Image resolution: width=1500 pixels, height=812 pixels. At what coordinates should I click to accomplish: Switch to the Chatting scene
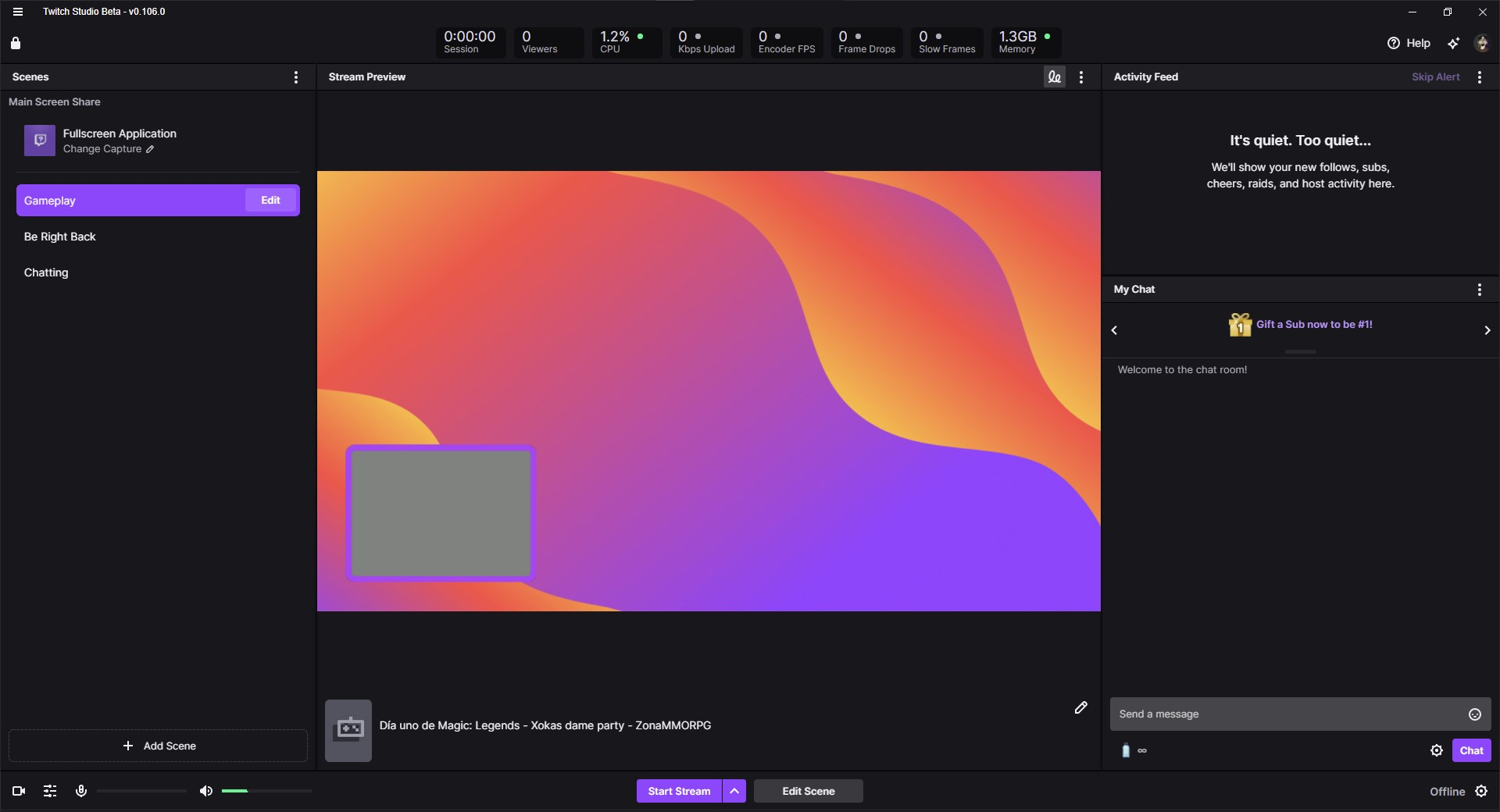[46, 272]
